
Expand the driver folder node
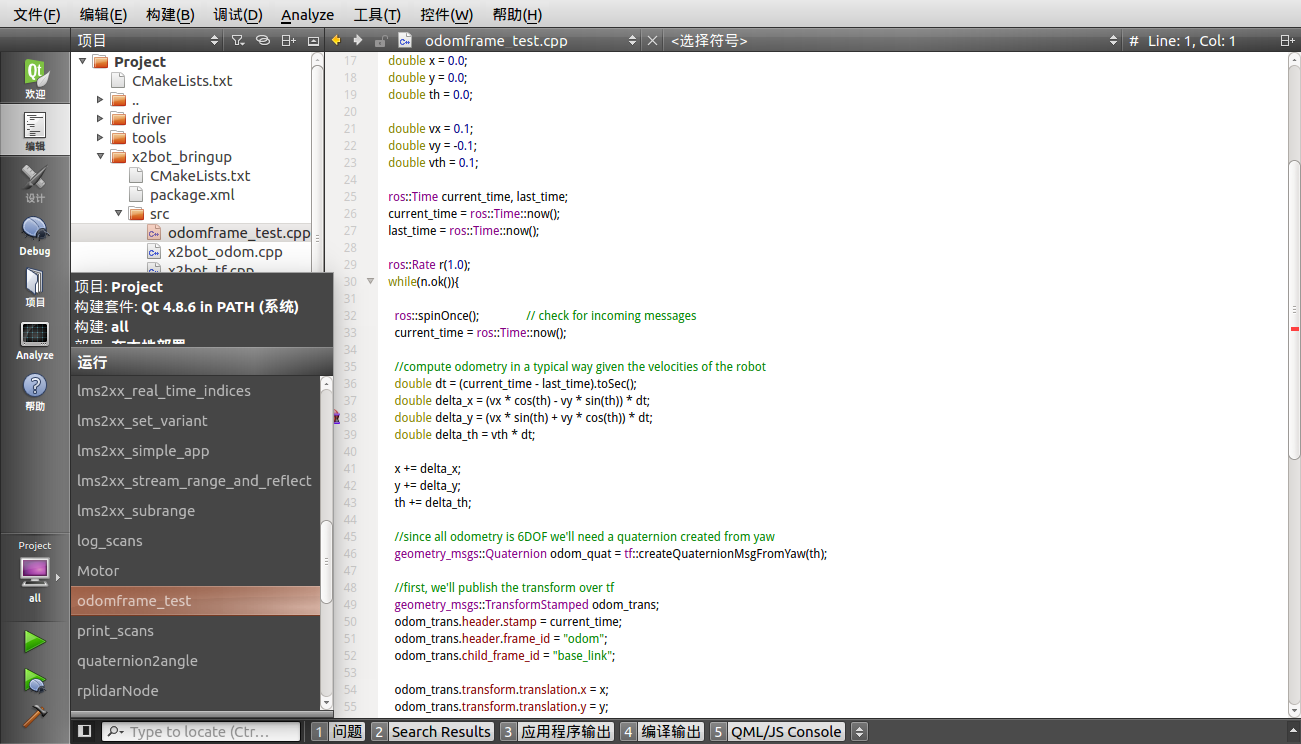(x=100, y=118)
